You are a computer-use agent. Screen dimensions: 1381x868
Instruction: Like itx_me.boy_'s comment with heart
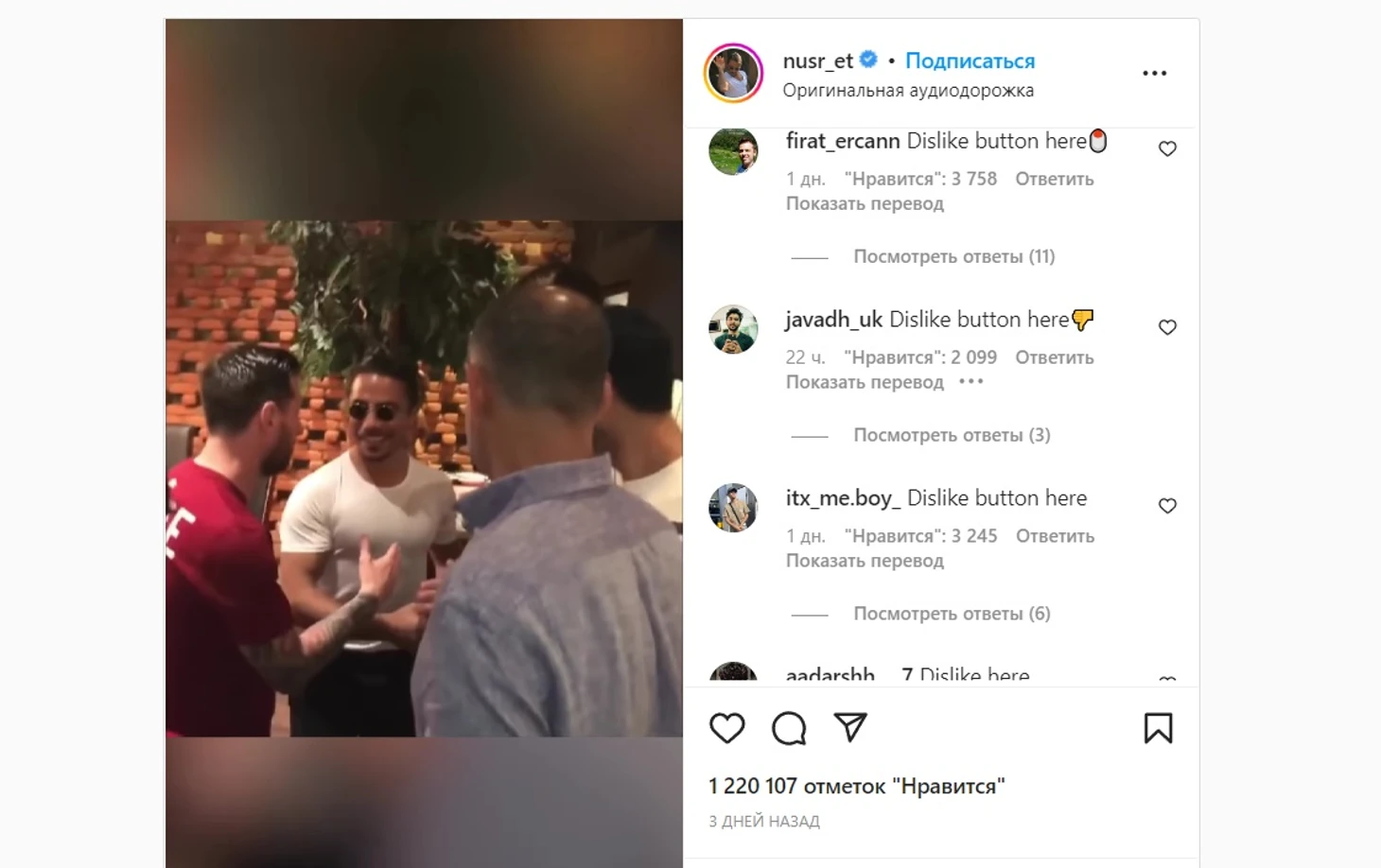(1167, 506)
